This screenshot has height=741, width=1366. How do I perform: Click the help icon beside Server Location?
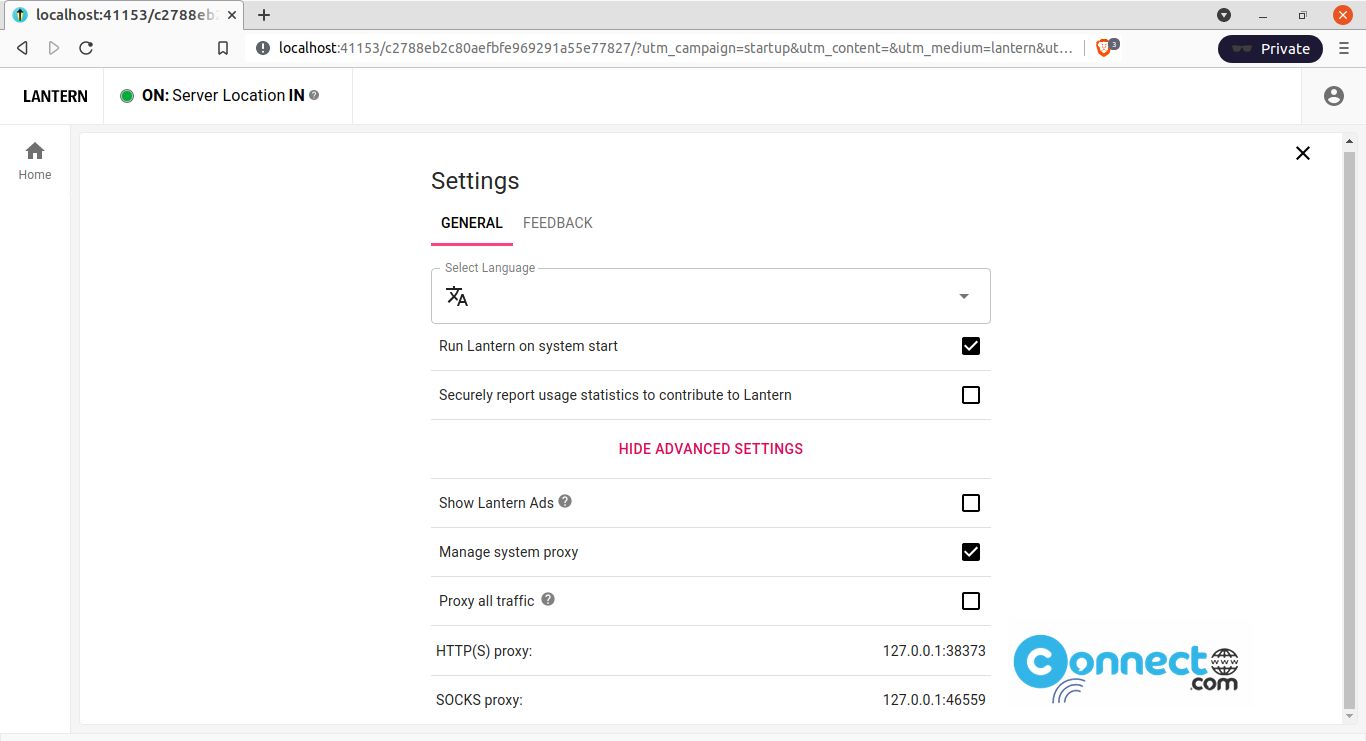(x=314, y=95)
